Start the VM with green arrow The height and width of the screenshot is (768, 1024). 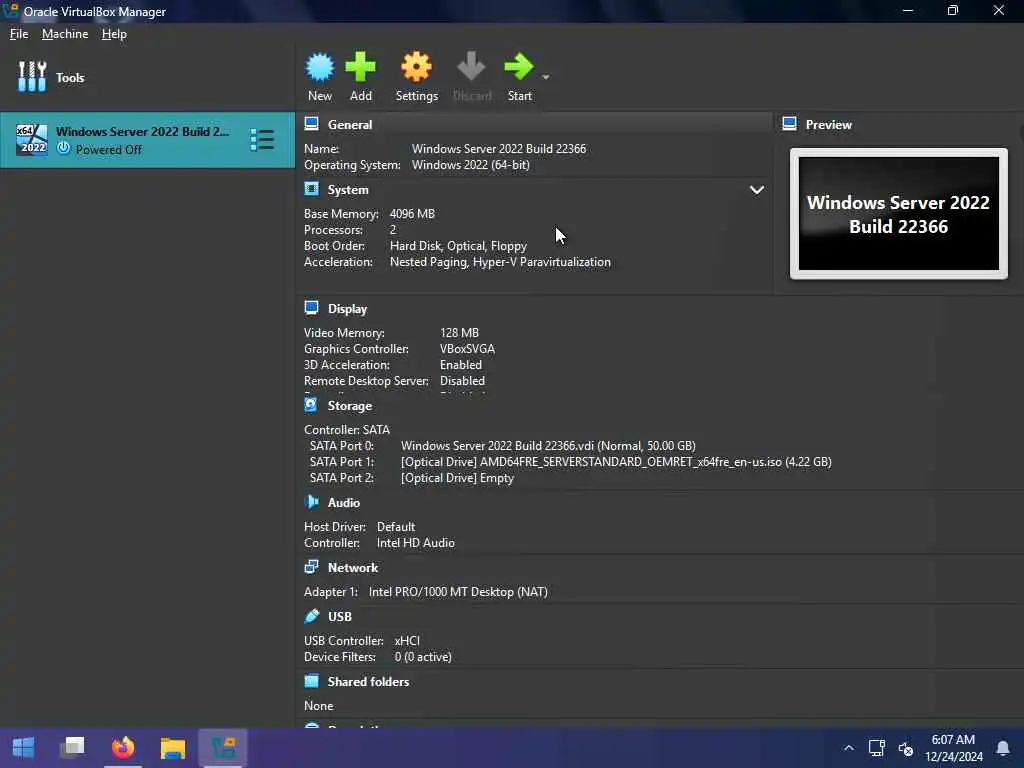[x=519, y=67]
